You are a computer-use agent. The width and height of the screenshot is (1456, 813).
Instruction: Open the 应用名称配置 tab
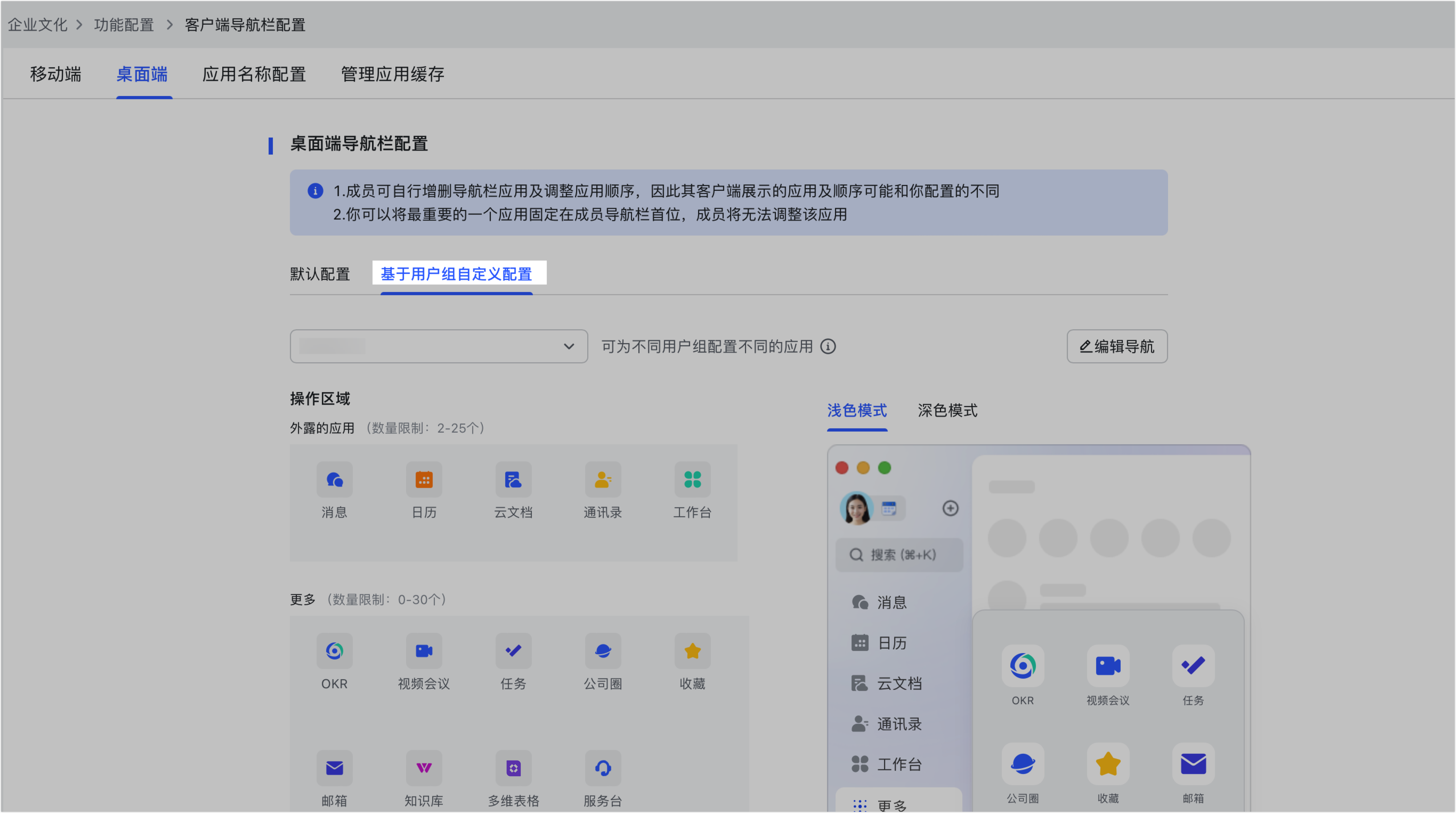pyautogui.click(x=254, y=74)
